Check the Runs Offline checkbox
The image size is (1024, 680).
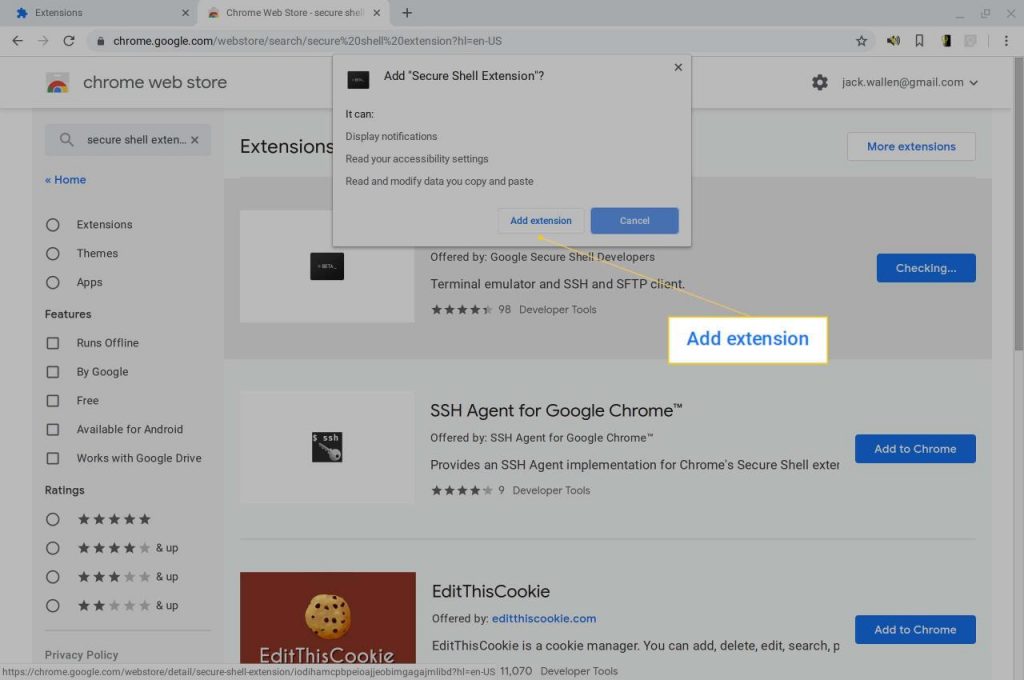(53, 343)
